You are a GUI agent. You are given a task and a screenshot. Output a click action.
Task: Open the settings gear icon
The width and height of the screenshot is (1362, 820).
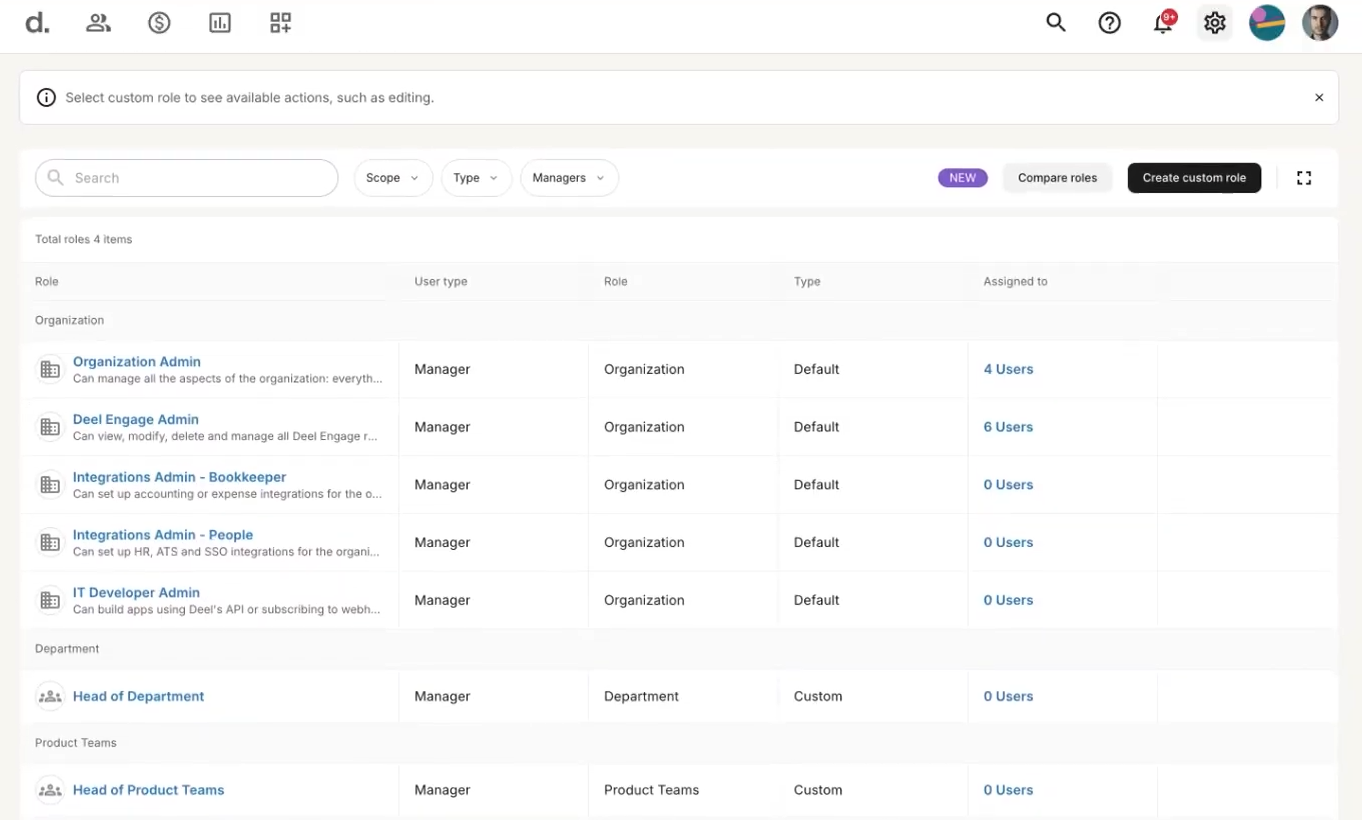1215,23
